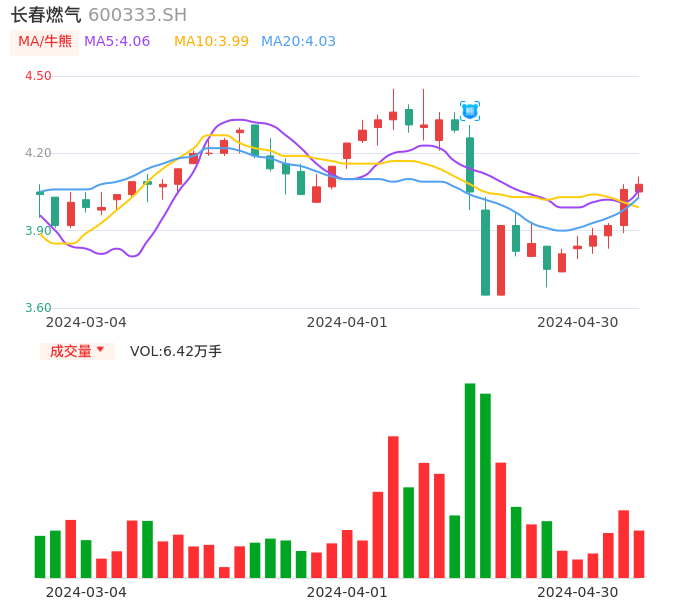Click the first green volume bar
Viewport: 686px width, 606px height.
pyautogui.click(x=40, y=557)
